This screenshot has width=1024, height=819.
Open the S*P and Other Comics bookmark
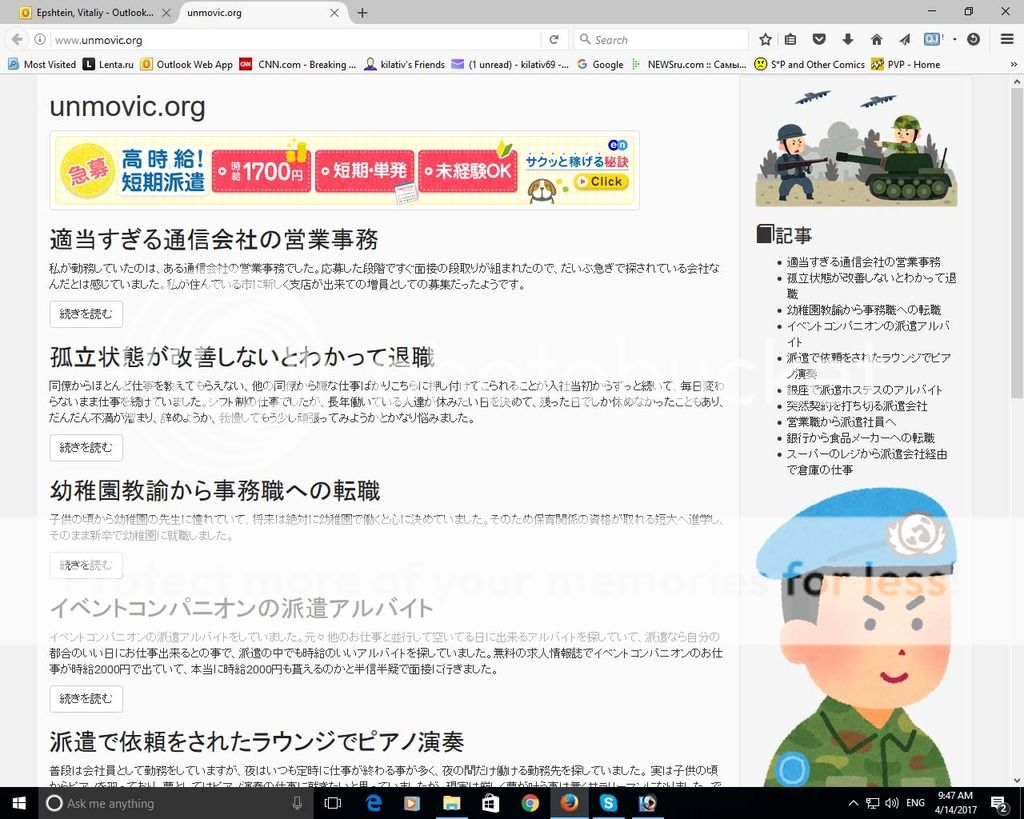[x=809, y=65]
